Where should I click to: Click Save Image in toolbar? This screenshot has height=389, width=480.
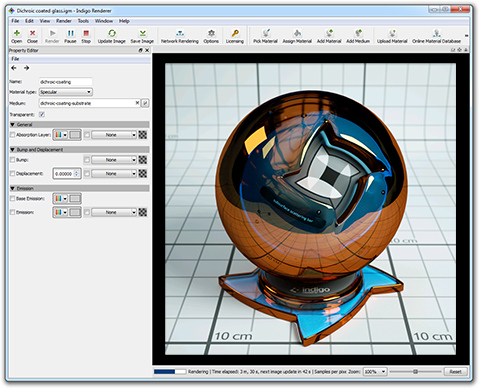pos(142,36)
